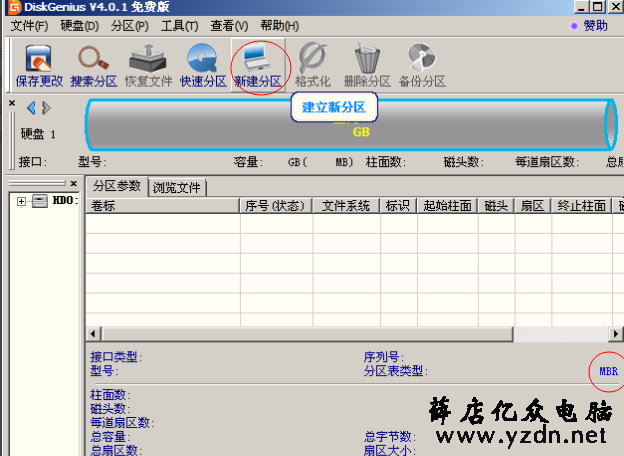Click the 删除分区 delete partition icon
The image size is (624, 456).
[x=367, y=66]
